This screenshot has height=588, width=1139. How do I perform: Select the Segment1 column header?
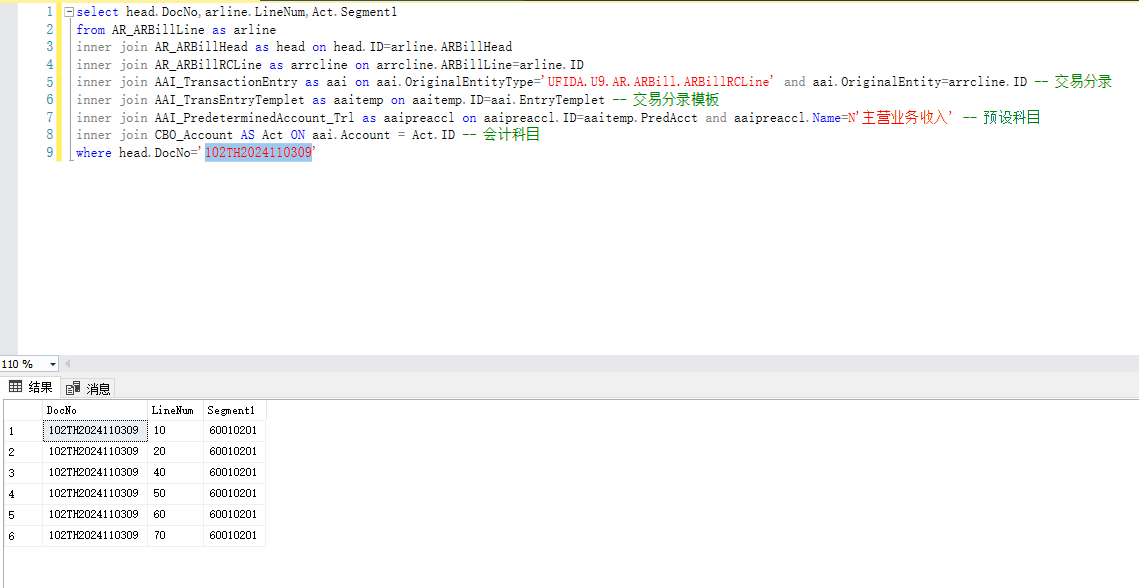coord(234,410)
